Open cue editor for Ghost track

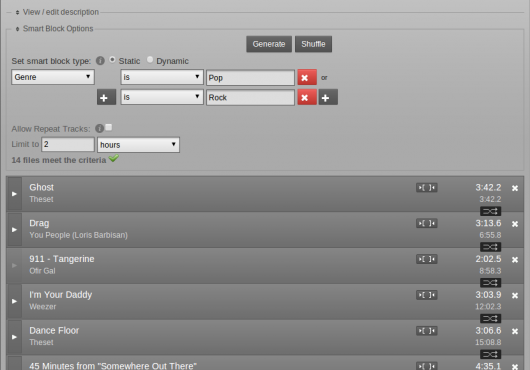(427, 188)
